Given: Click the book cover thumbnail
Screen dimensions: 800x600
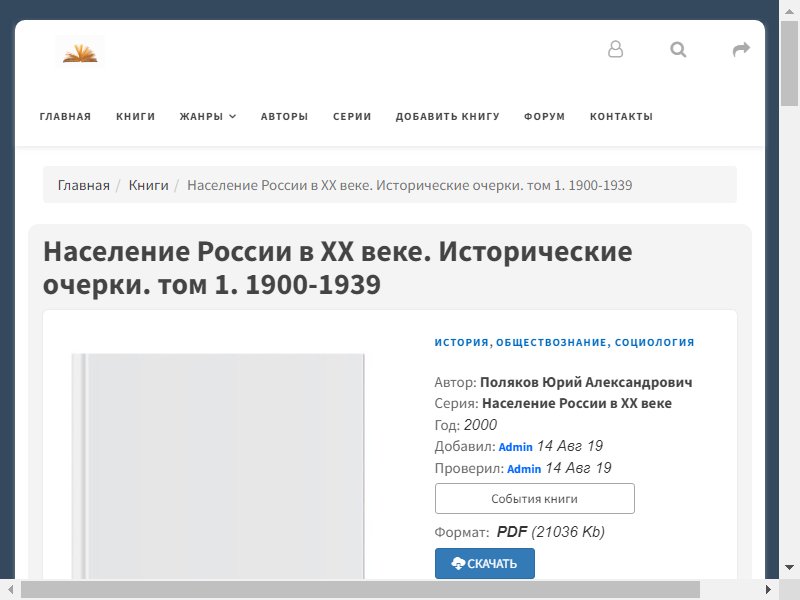Looking at the screenshot, I should [218, 466].
